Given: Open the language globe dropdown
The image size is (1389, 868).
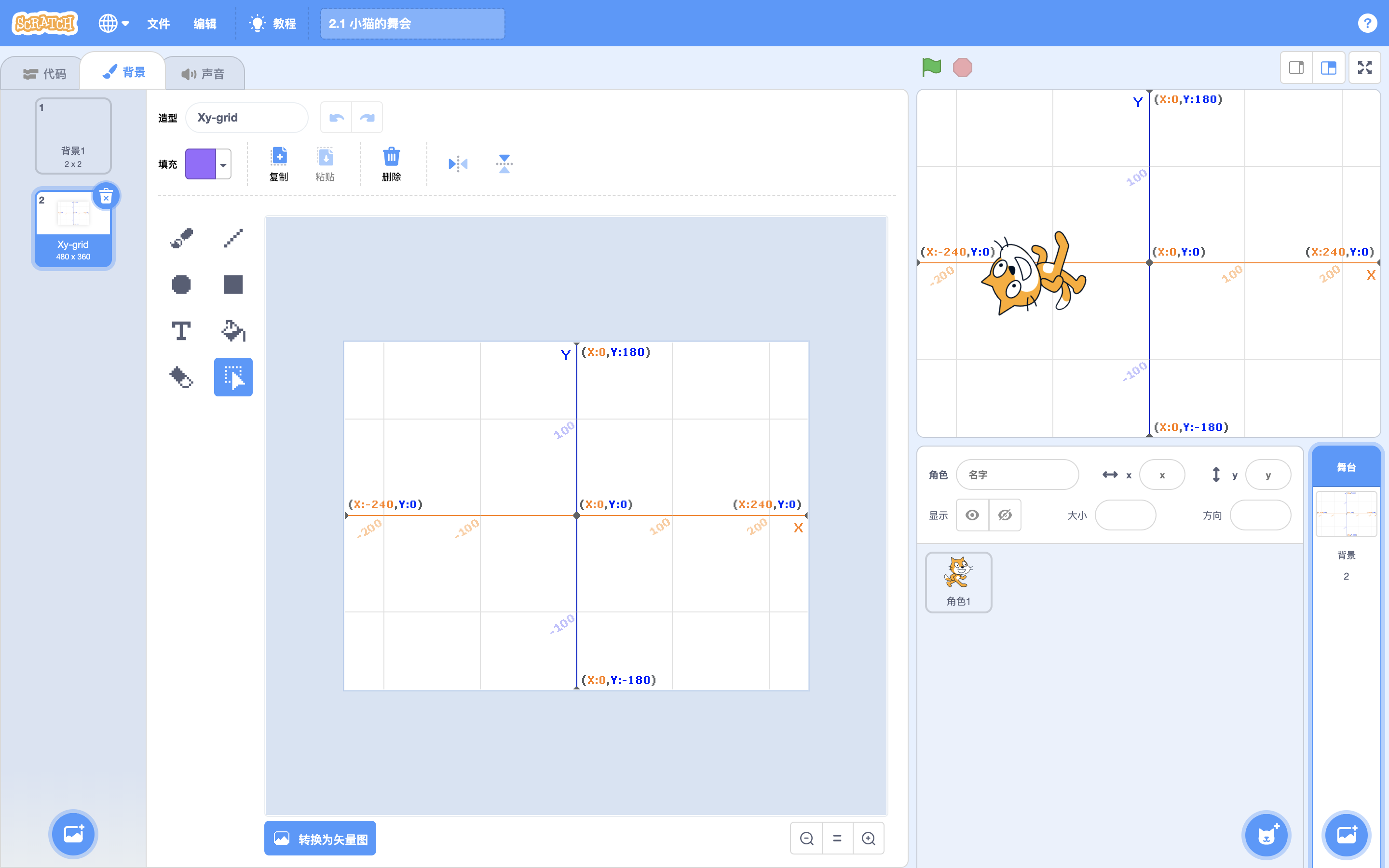Looking at the screenshot, I should [x=114, y=24].
